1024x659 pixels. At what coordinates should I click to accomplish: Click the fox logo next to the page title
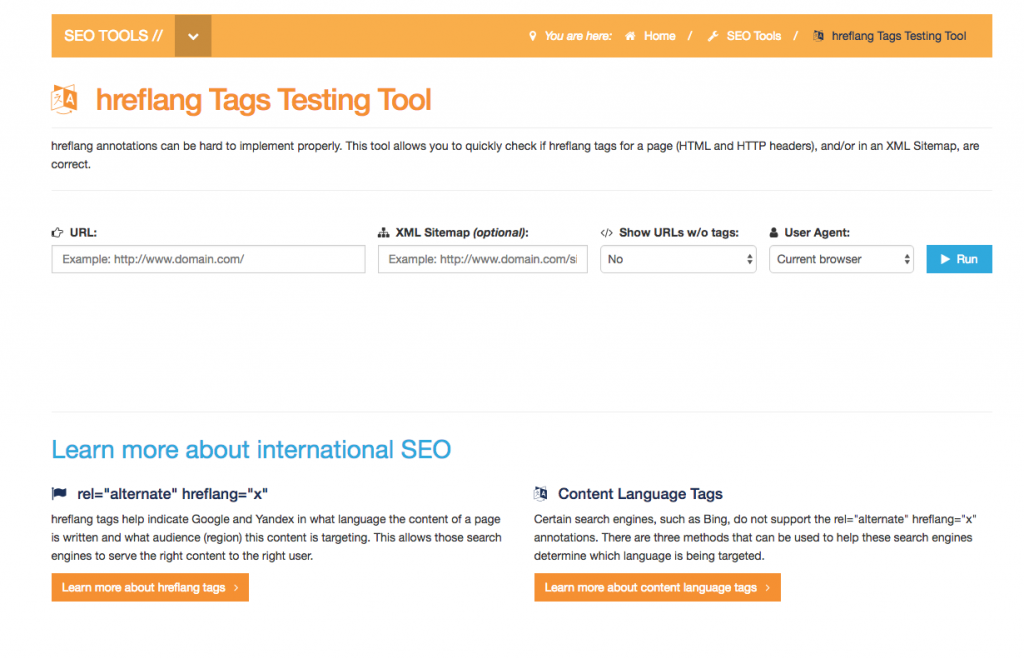(x=64, y=99)
